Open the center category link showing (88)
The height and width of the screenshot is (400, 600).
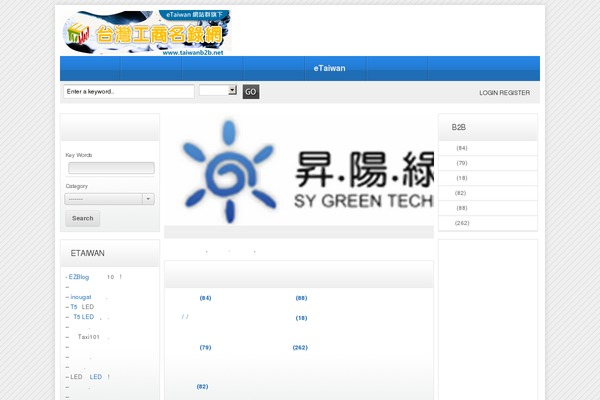tap(302, 298)
